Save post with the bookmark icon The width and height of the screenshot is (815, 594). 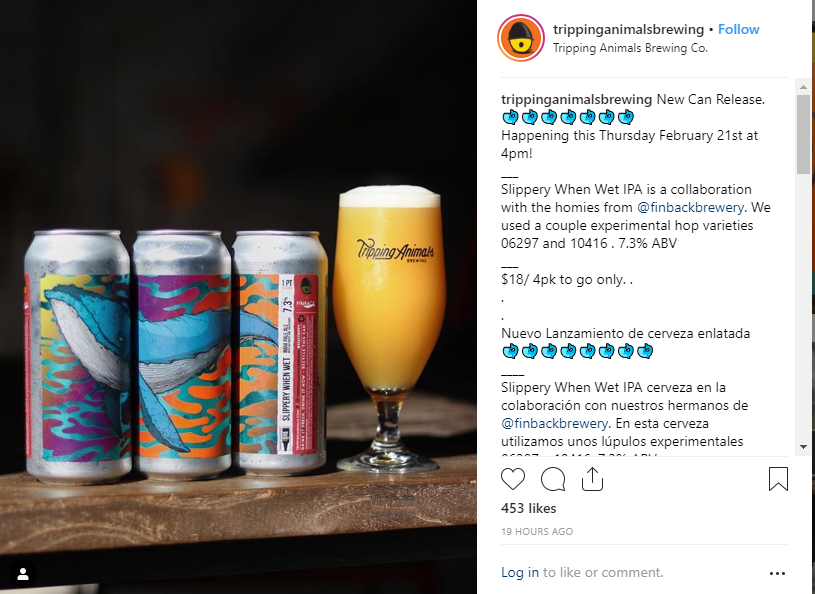778,479
